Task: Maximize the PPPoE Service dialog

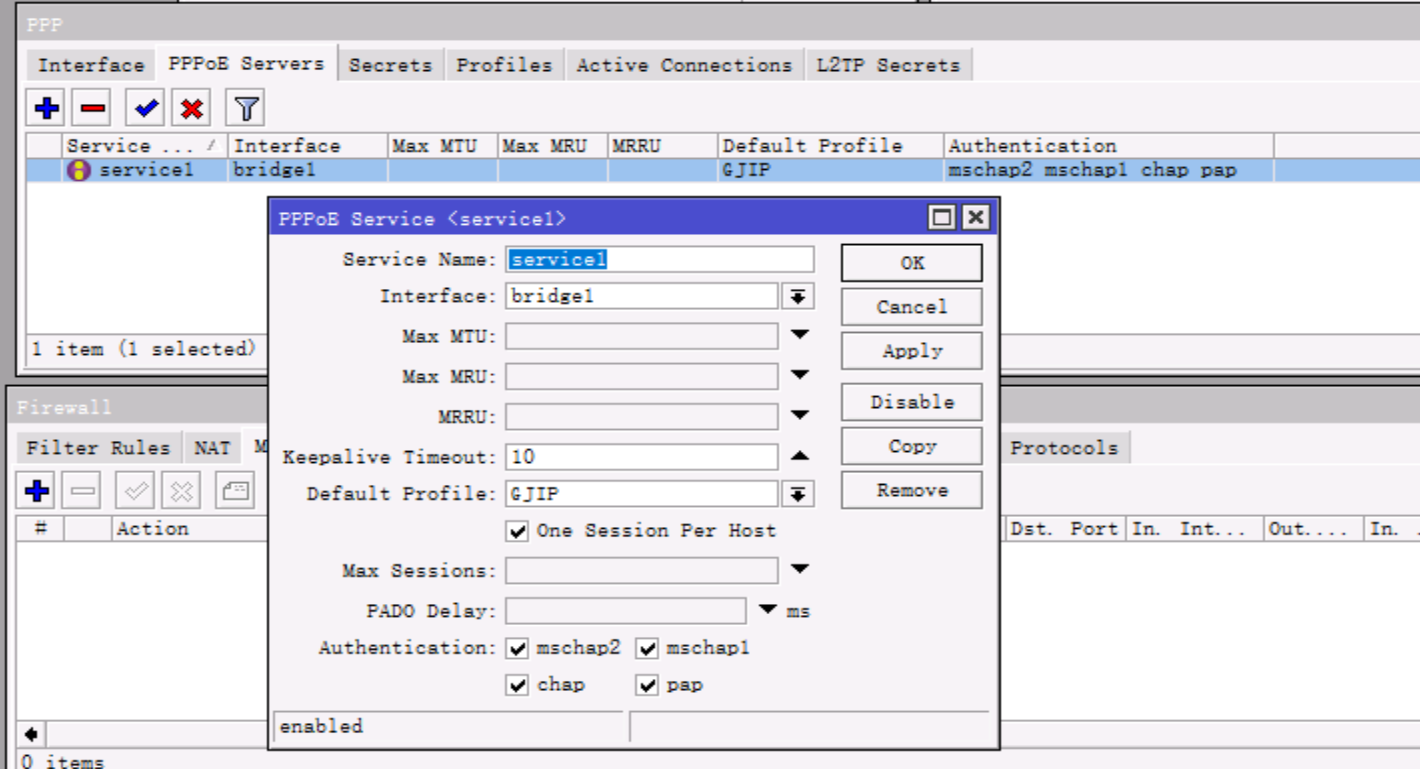Action: tap(941, 218)
